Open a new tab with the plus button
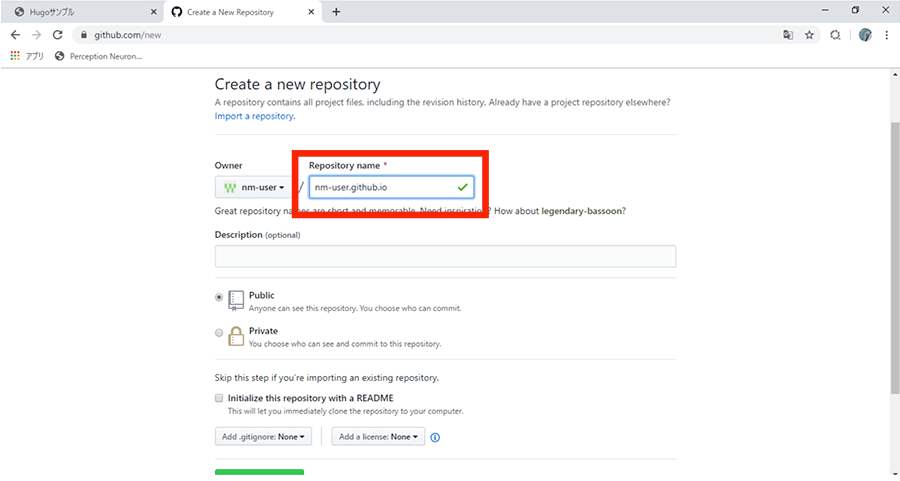Screen dimensions: 900x481 (336, 12)
